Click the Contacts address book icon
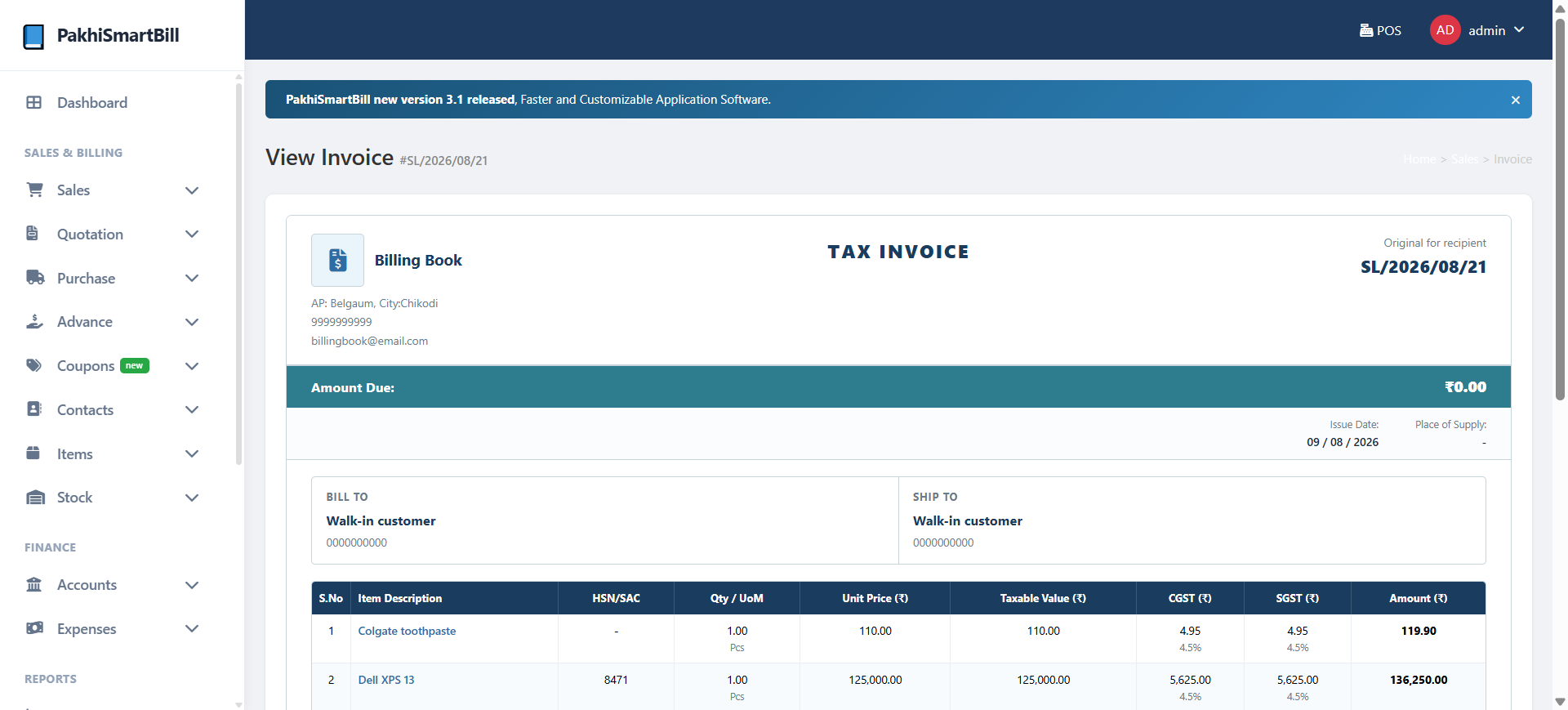 point(33,409)
